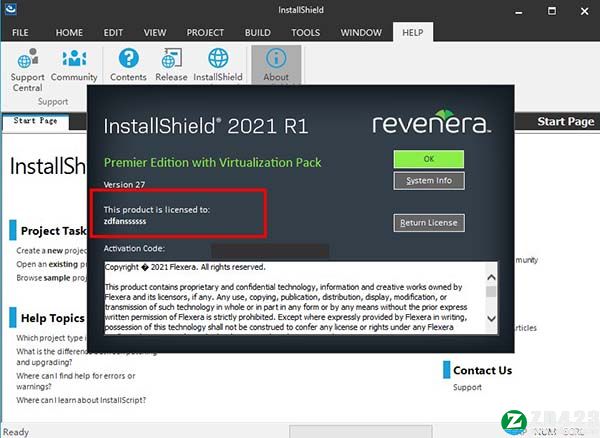Switch to the VIEW ribbon tab
Screen dimensions: 600x438
pyautogui.click(x=155, y=33)
